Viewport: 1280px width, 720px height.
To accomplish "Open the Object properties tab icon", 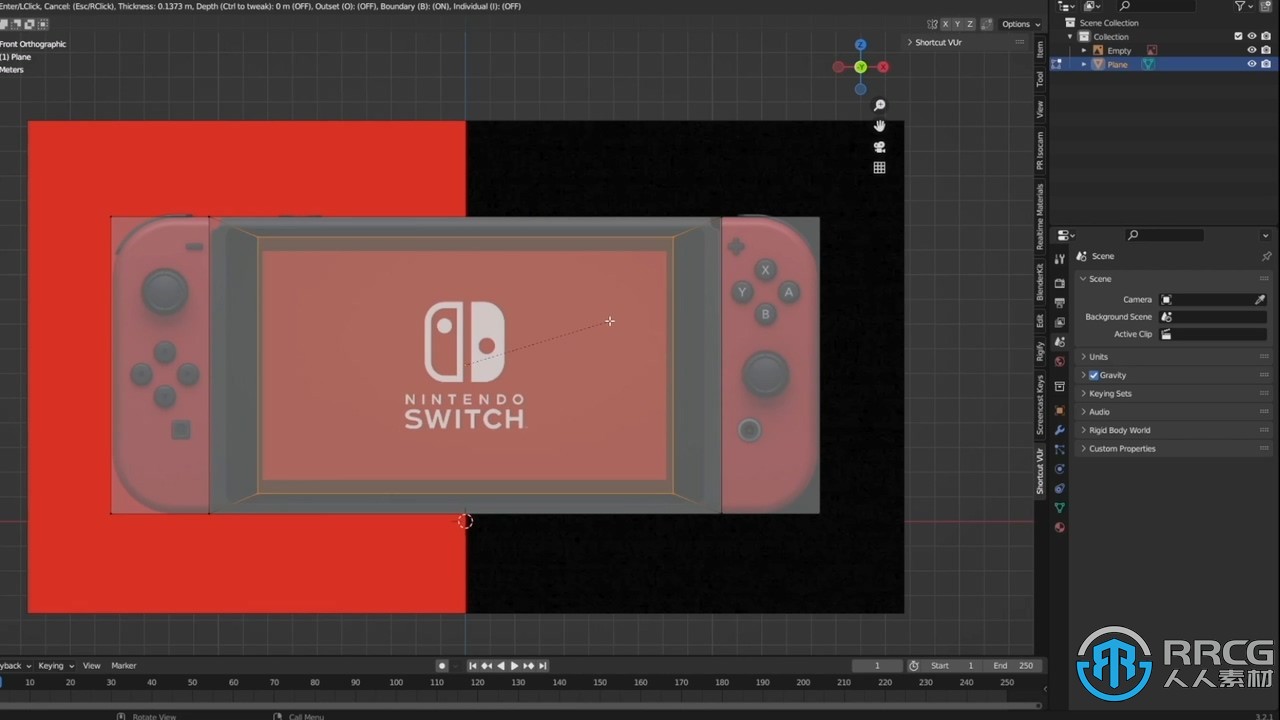I will [1060, 410].
